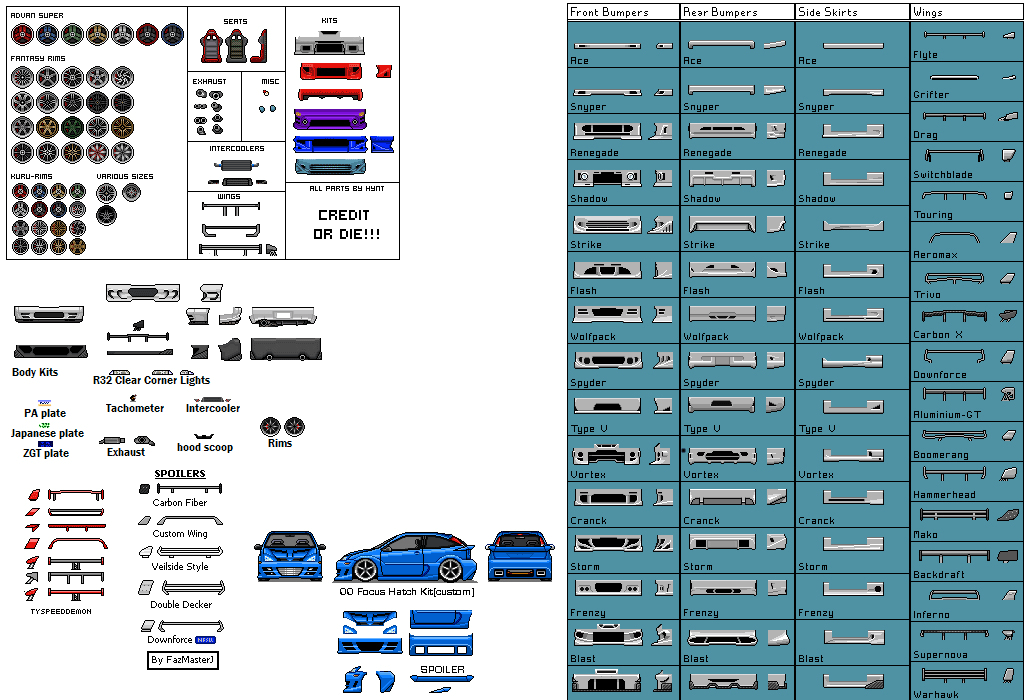Click the PA plate license plate icon
This screenshot has width=1024, height=700.
click(44, 402)
